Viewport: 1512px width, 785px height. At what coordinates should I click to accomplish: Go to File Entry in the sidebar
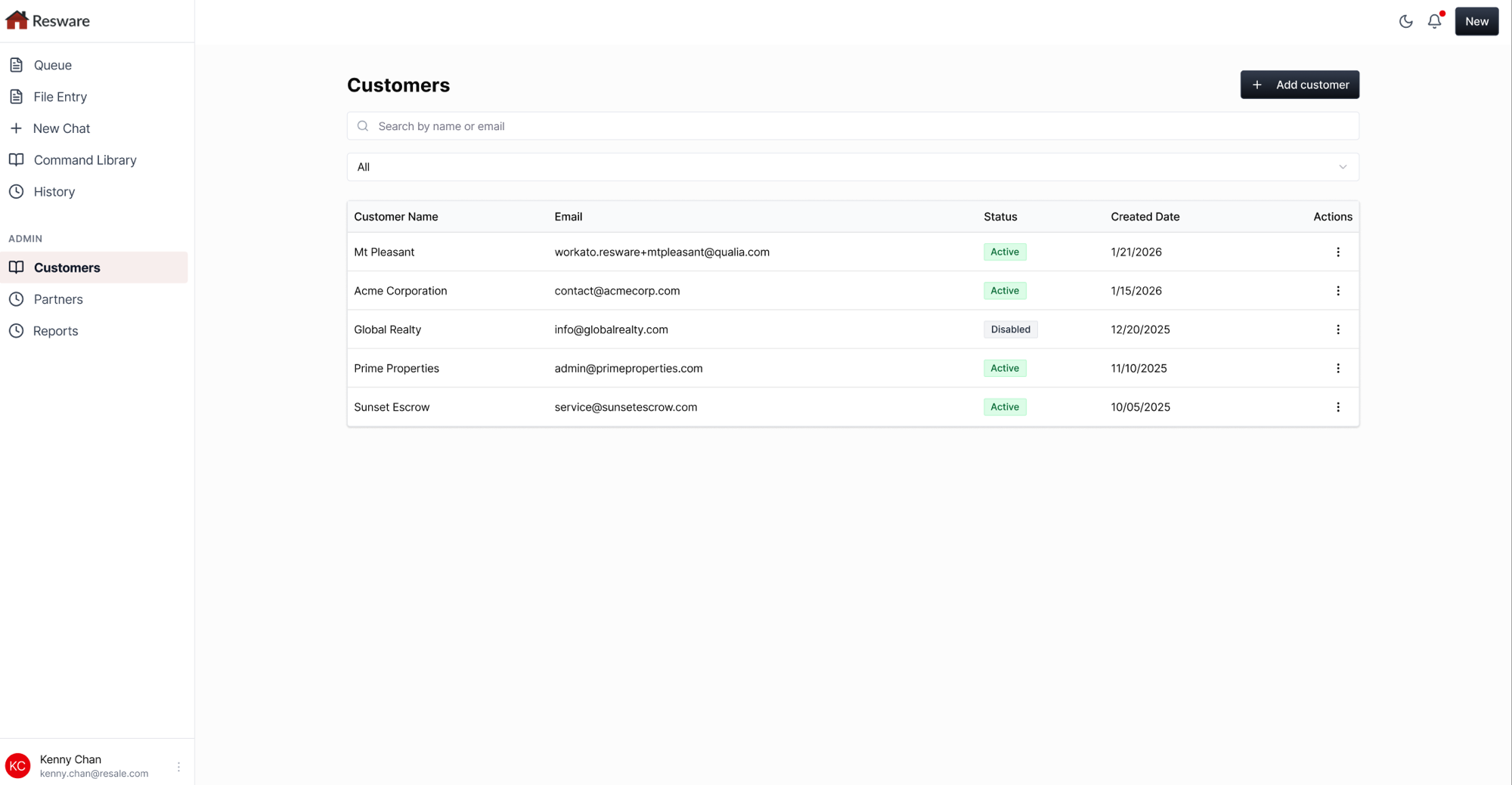click(x=94, y=97)
